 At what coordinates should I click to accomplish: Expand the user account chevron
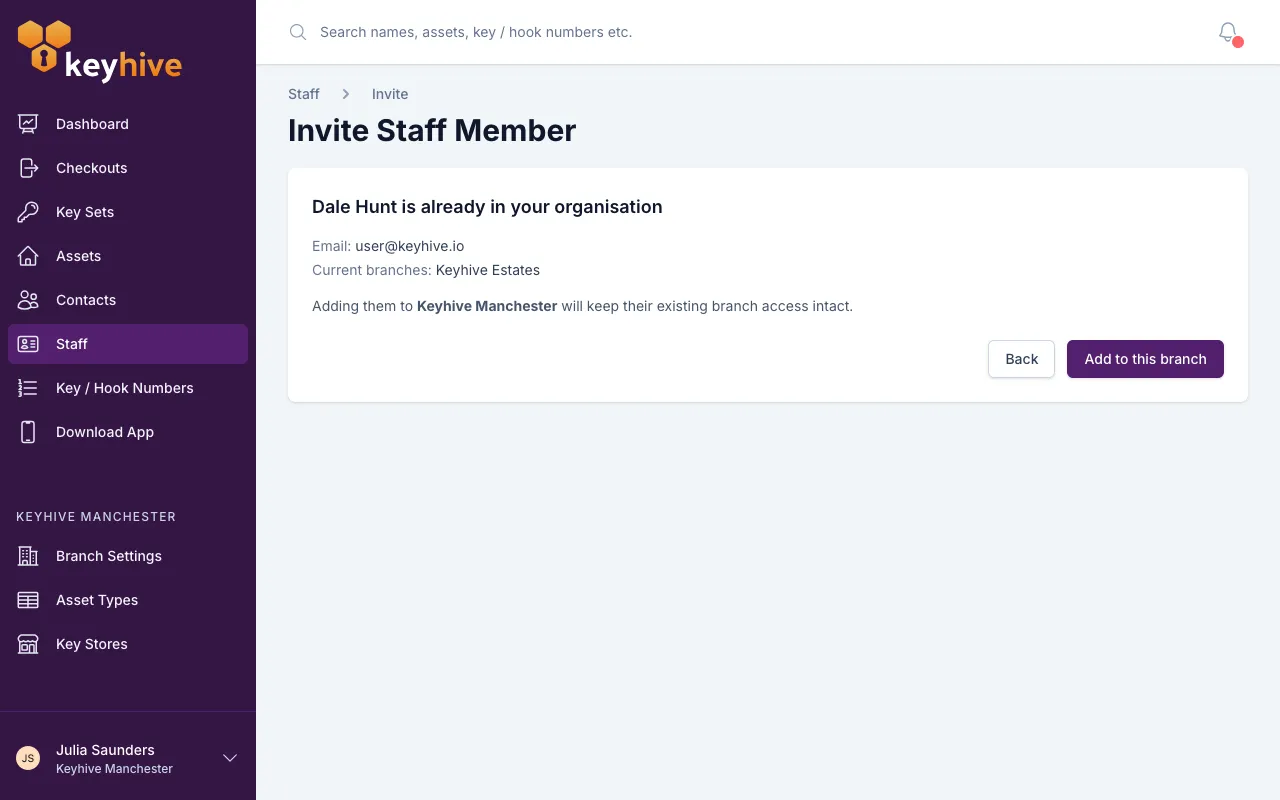[230, 758]
